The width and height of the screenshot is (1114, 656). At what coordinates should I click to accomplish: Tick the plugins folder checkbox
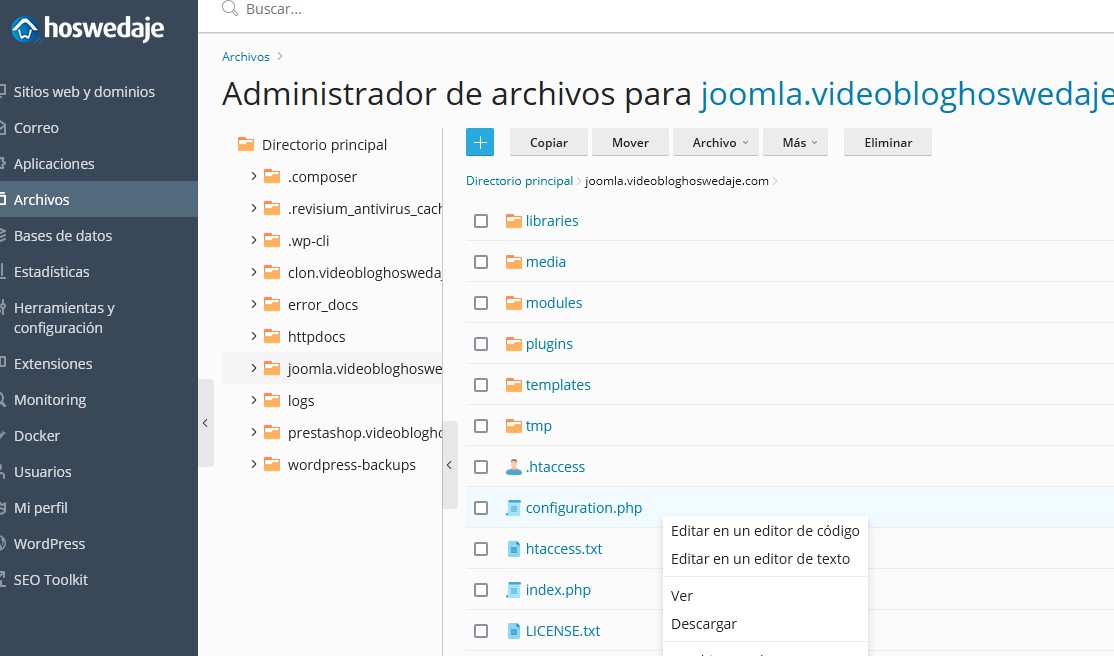click(481, 344)
